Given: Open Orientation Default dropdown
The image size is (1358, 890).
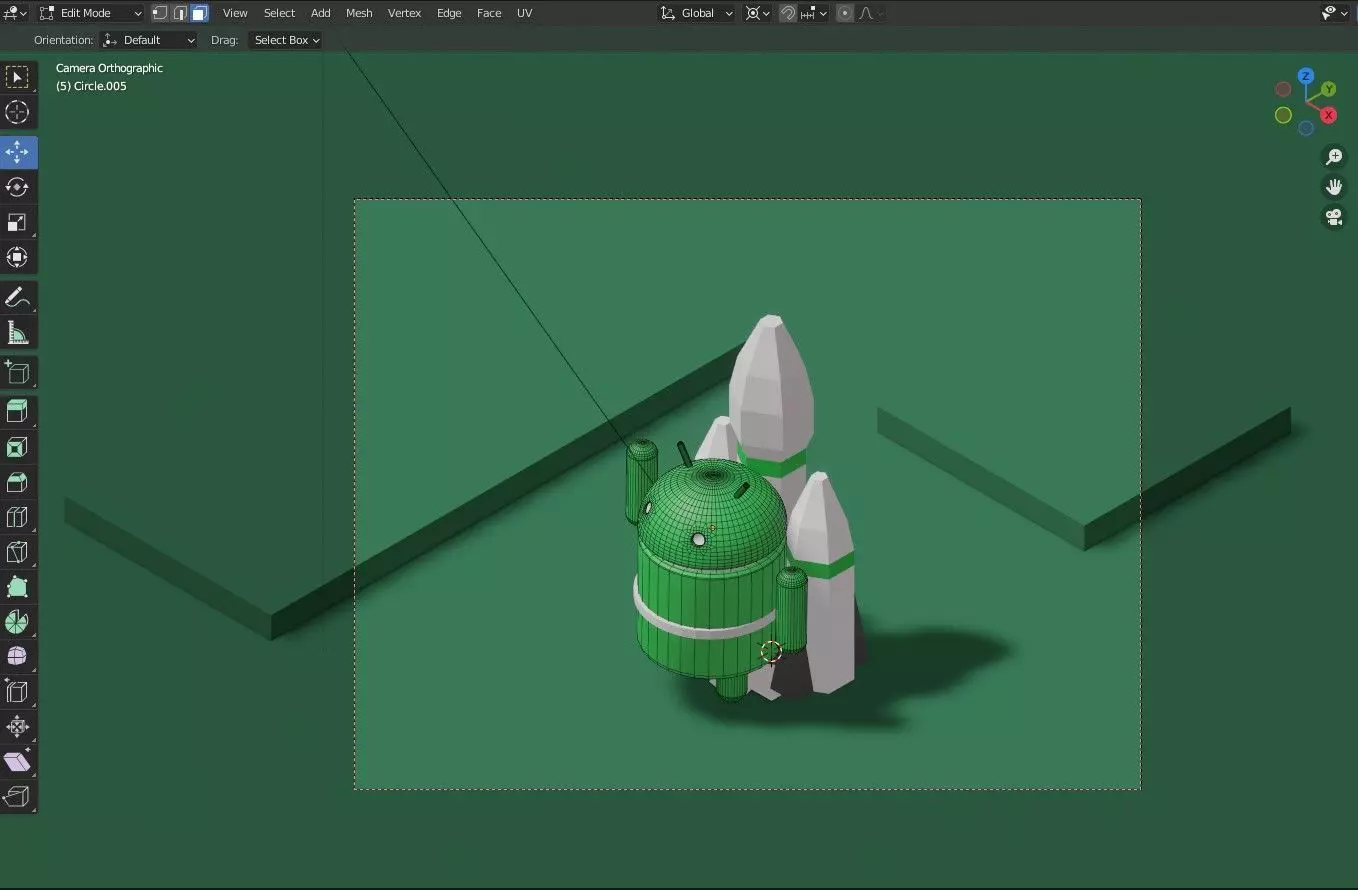Looking at the screenshot, I should 148,40.
